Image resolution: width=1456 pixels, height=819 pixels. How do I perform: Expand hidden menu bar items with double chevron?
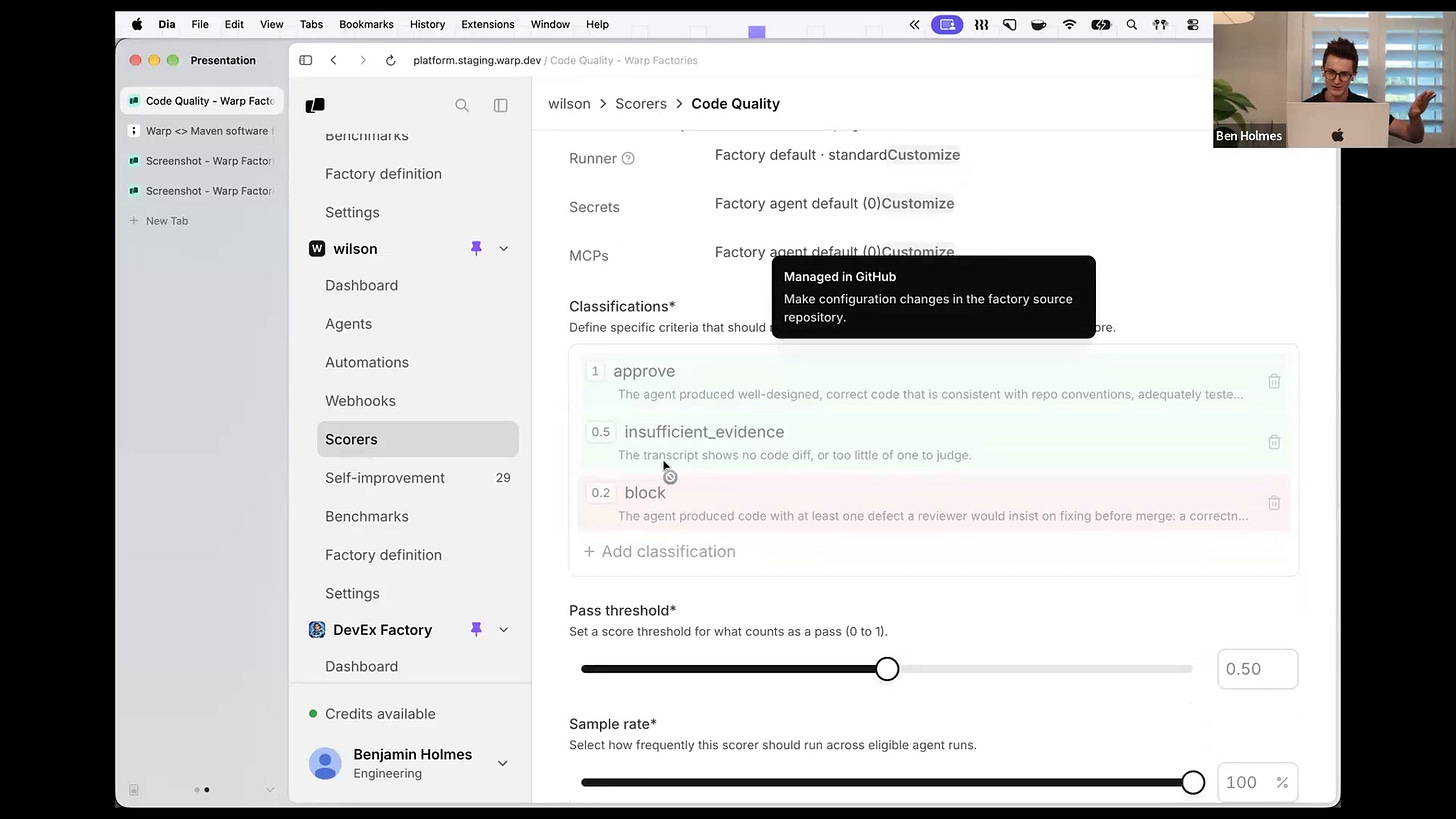click(x=914, y=24)
